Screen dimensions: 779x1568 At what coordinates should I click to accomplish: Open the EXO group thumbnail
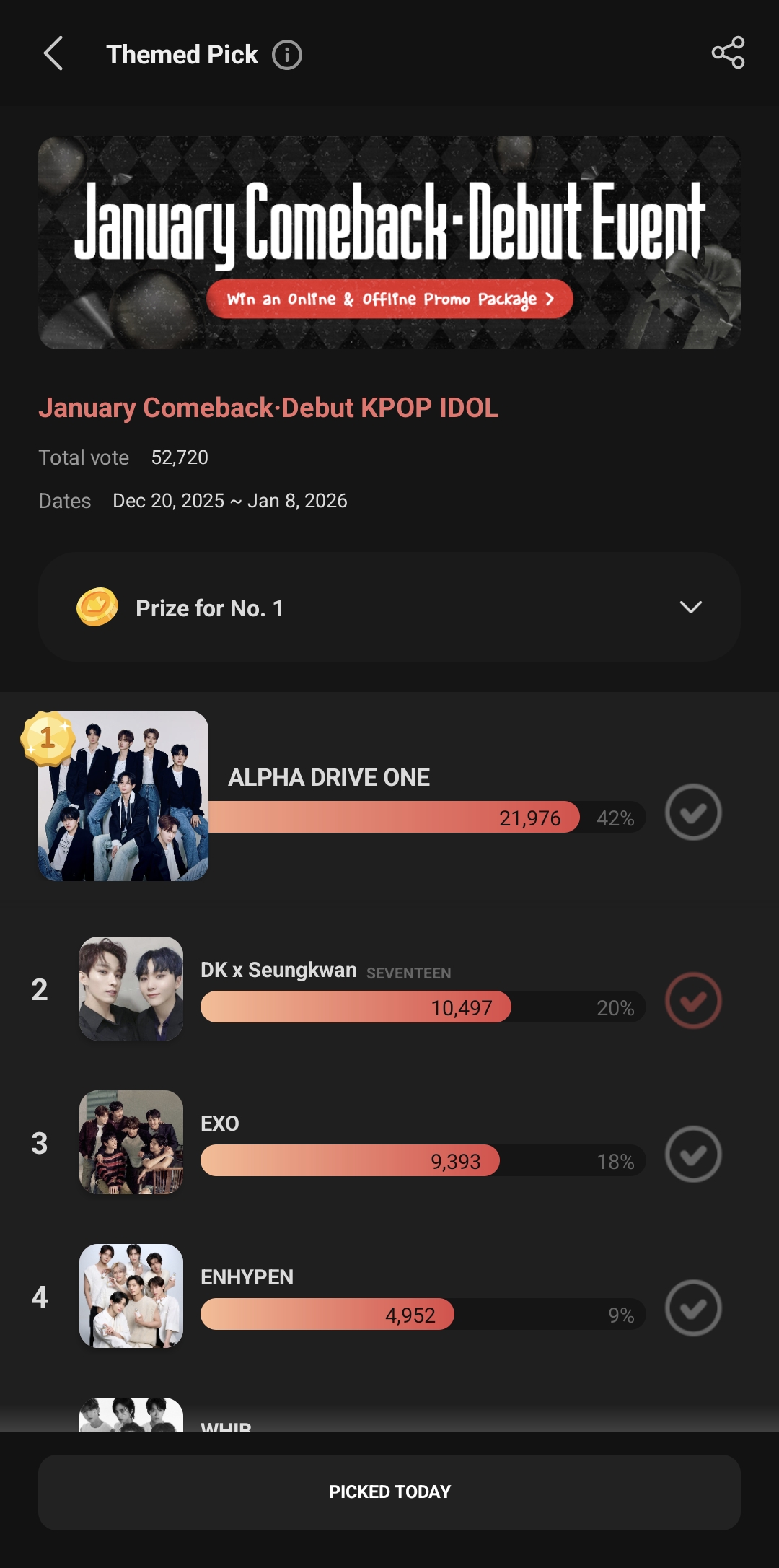click(x=131, y=1142)
